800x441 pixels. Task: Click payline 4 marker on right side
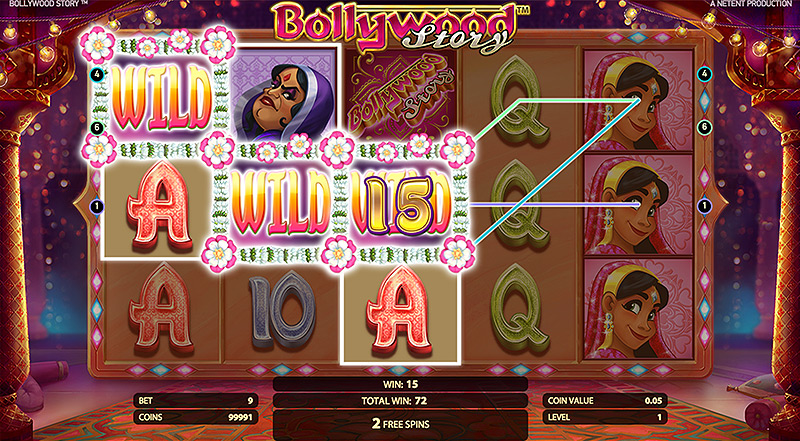pos(704,75)
